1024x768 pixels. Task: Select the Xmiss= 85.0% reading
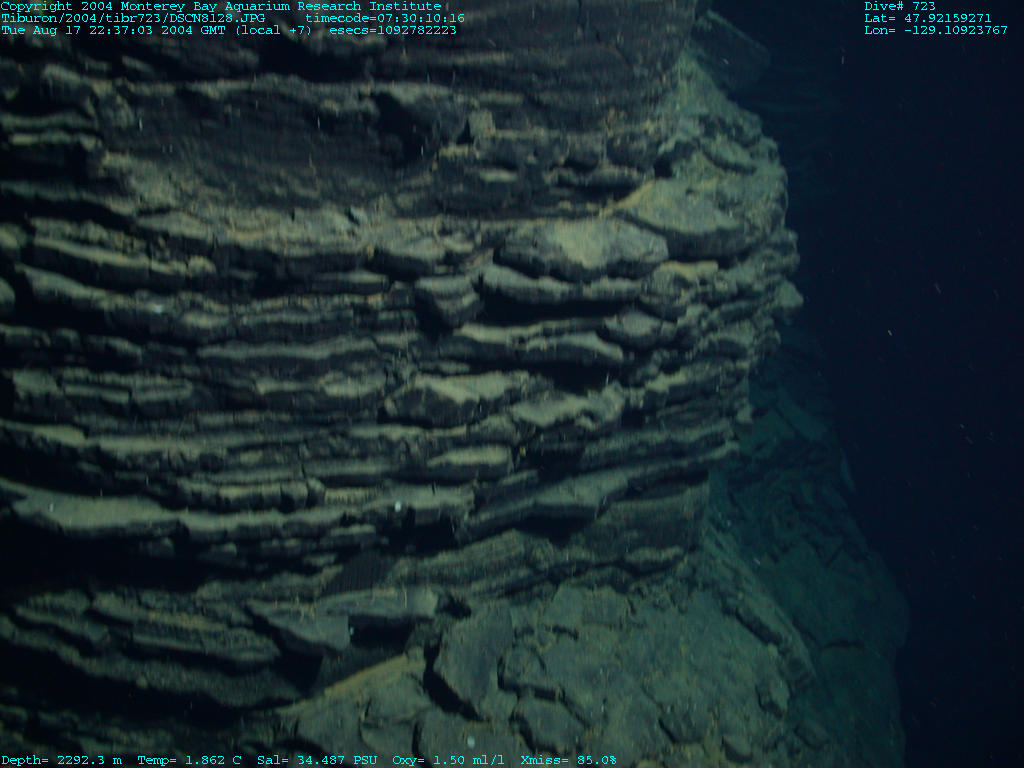click(x=568, y=760)
